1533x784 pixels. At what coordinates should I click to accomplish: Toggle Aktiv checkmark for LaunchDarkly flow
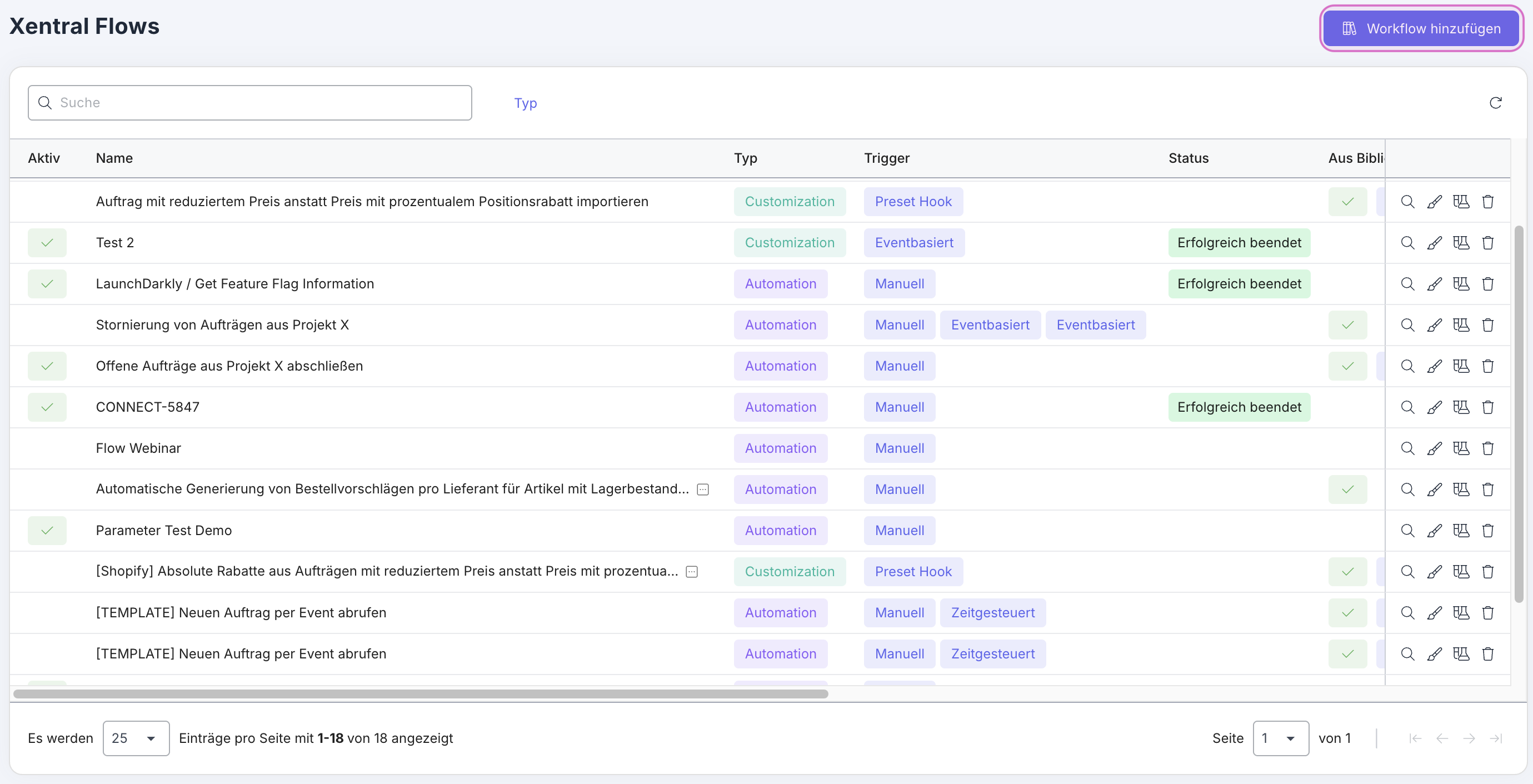tap(47, 284)
